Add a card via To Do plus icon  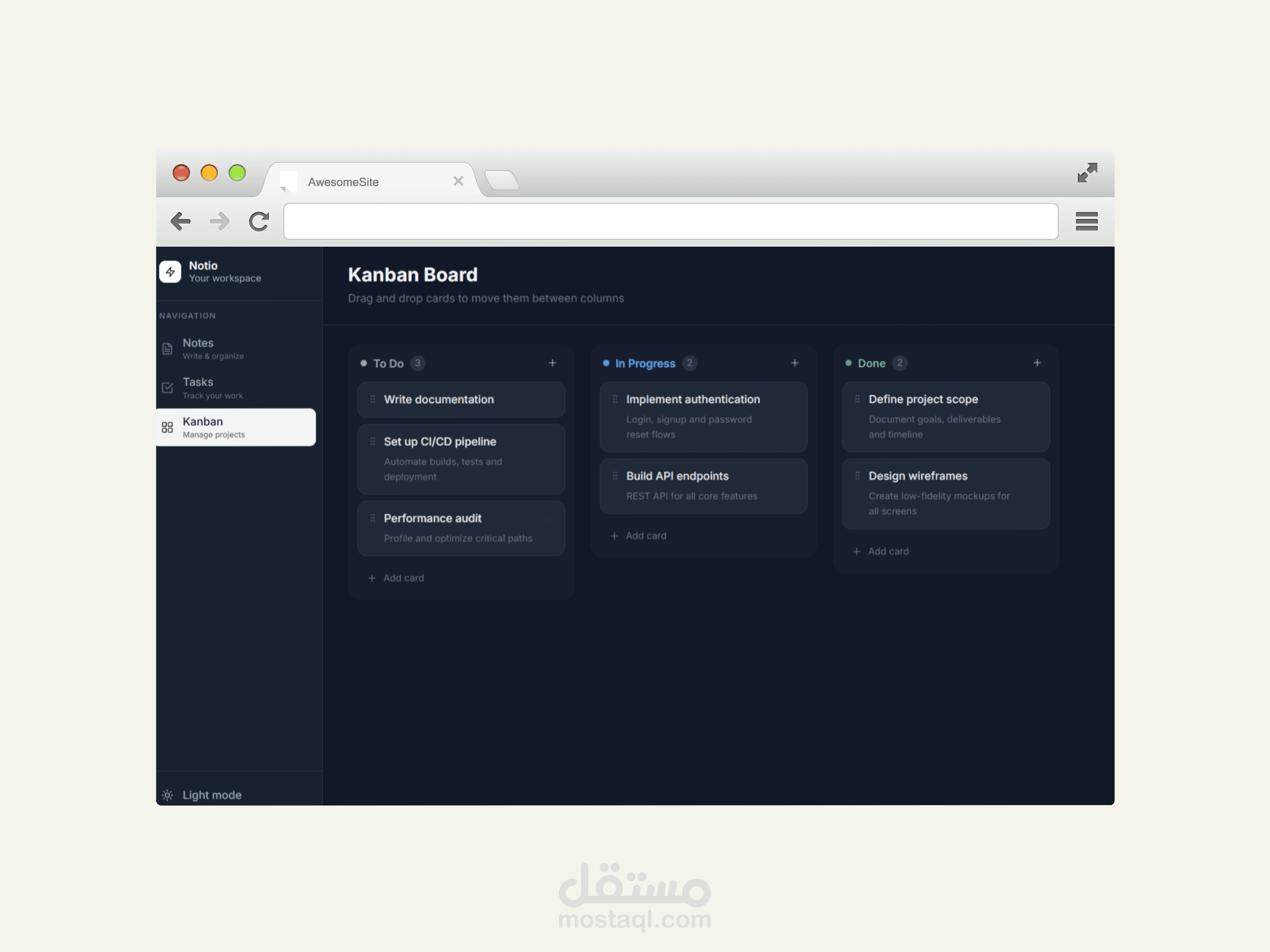point(552,363)
